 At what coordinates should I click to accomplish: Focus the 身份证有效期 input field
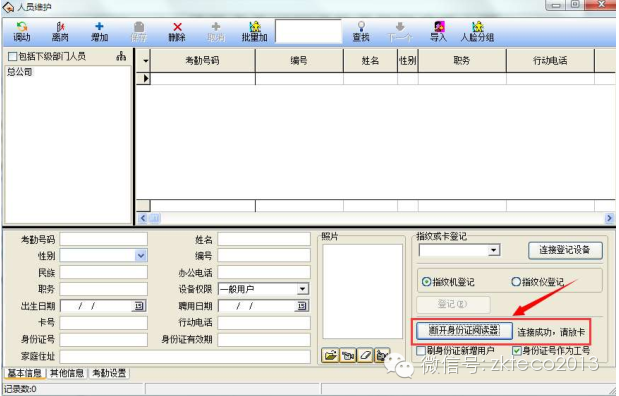(x=264, y=340)
